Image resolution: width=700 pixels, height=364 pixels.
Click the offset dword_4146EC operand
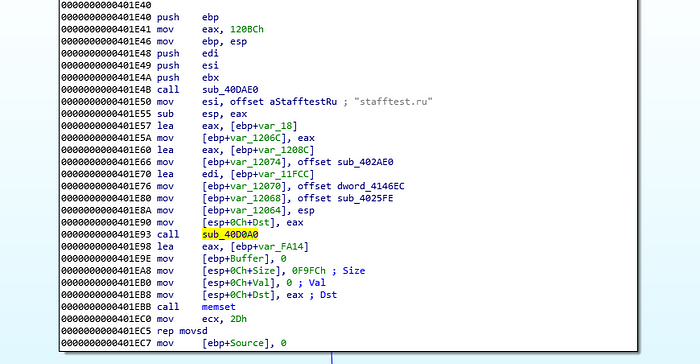point(351,186)
